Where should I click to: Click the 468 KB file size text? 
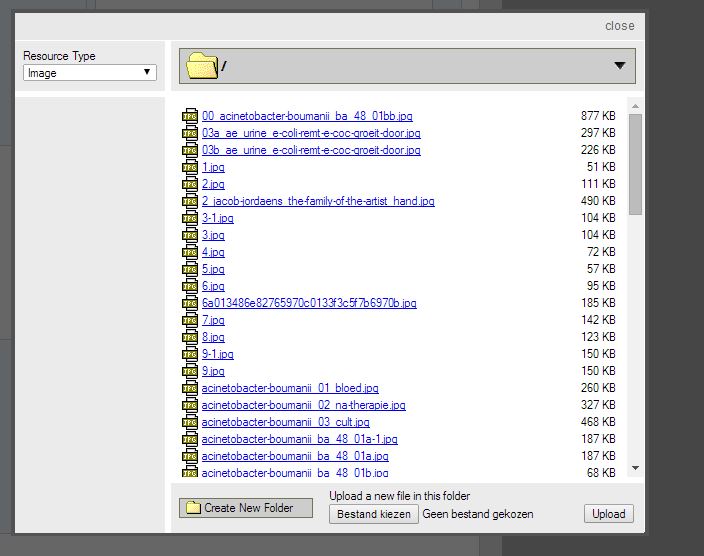(x=598, y=422)
